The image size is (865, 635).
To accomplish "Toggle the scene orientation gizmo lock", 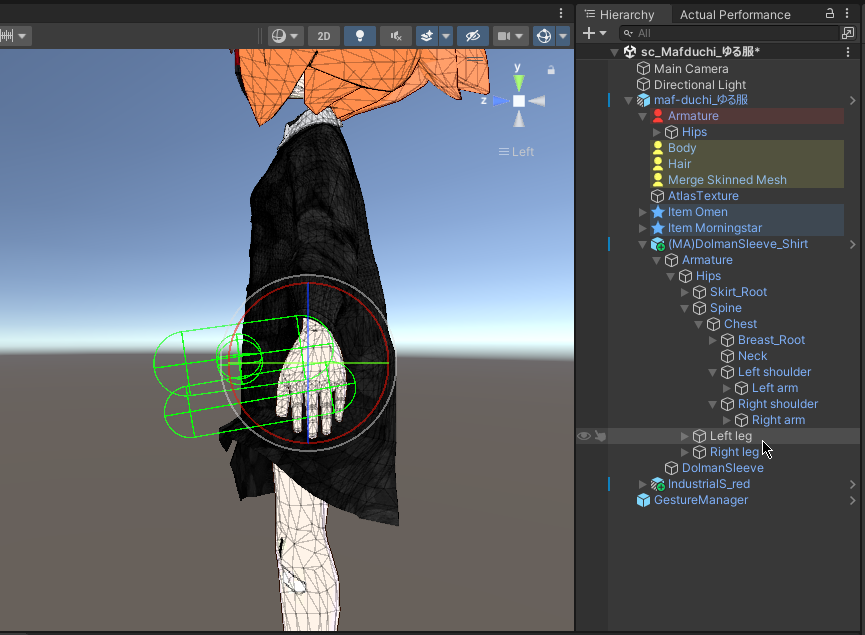I will coord(551,70).
